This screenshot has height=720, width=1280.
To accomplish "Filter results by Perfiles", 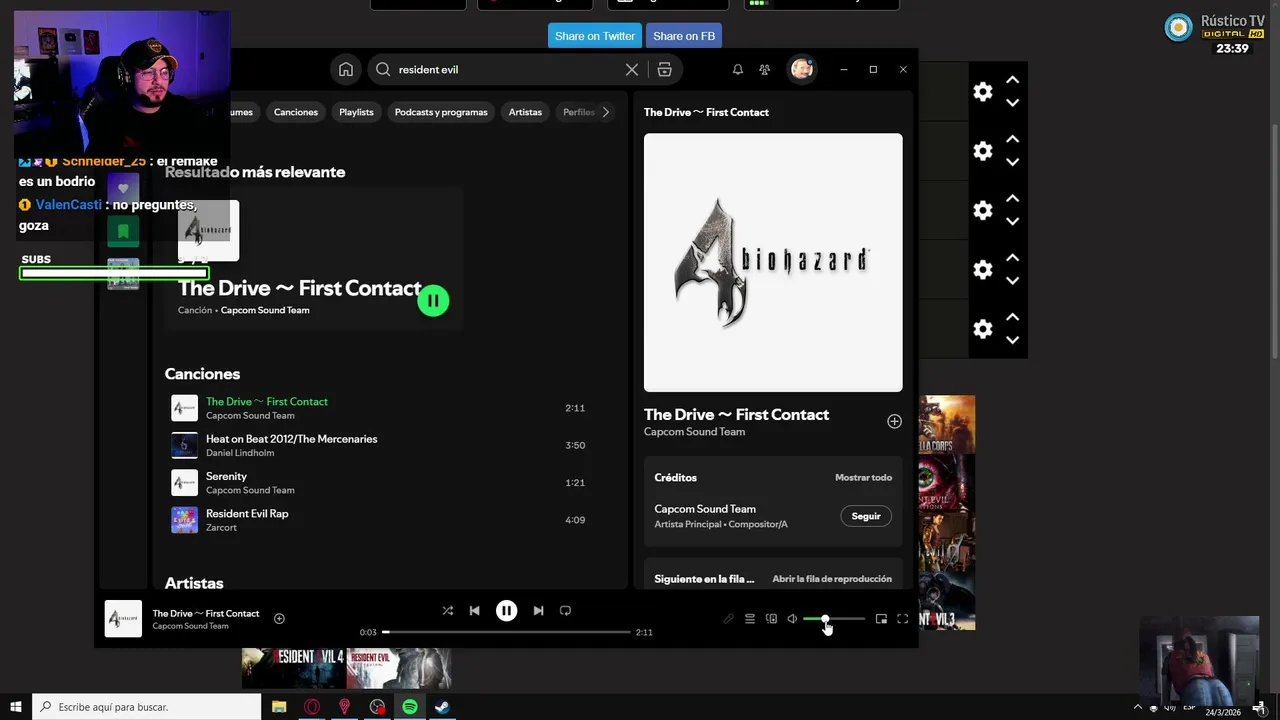I will point(578,112).
